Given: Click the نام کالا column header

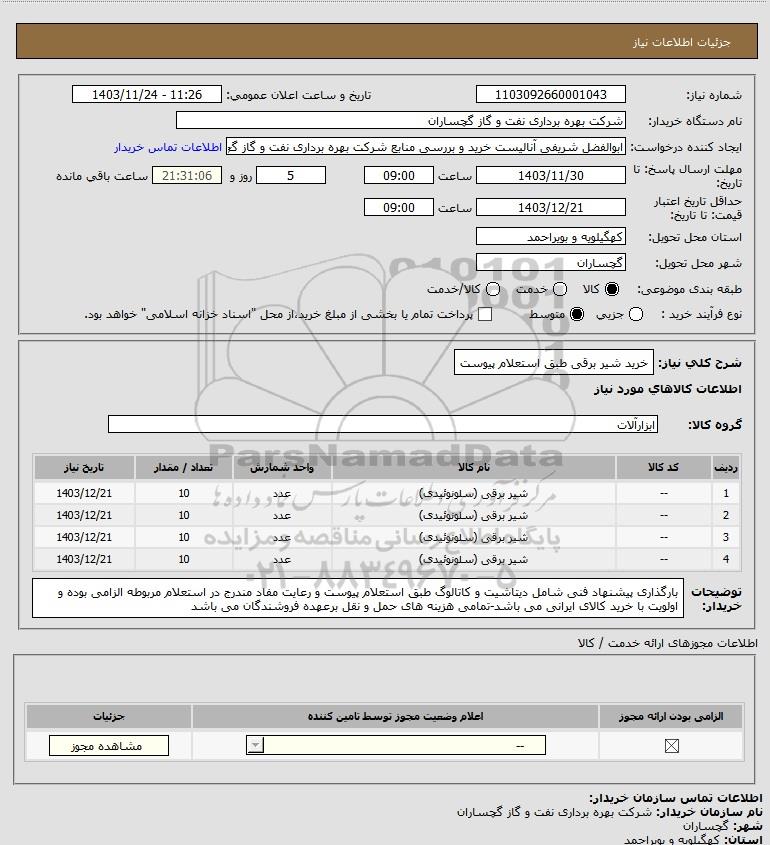Looking at the screenshot, I should (474, 467).
